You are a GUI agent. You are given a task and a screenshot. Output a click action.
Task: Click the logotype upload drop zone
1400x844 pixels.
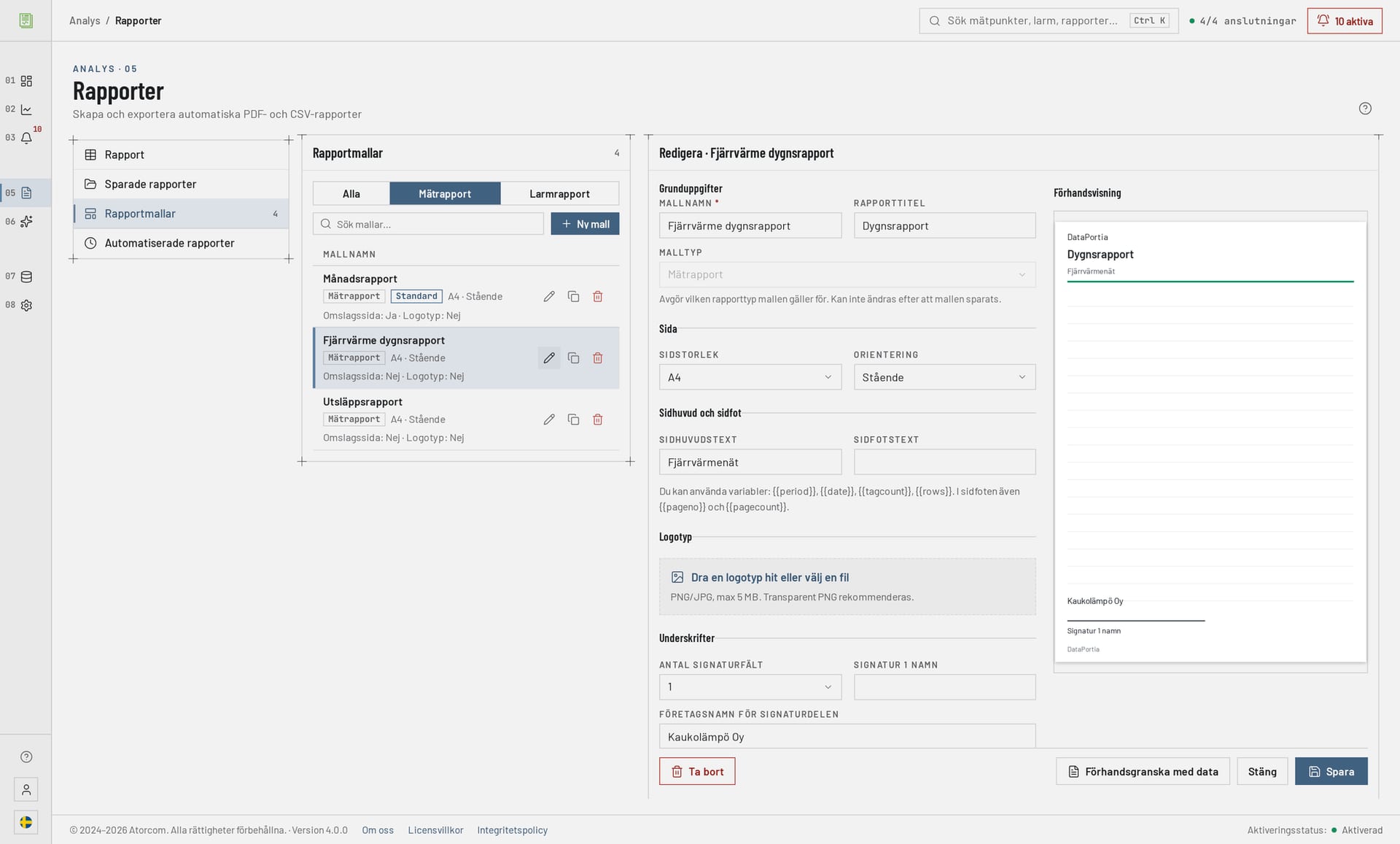point(847,586)
